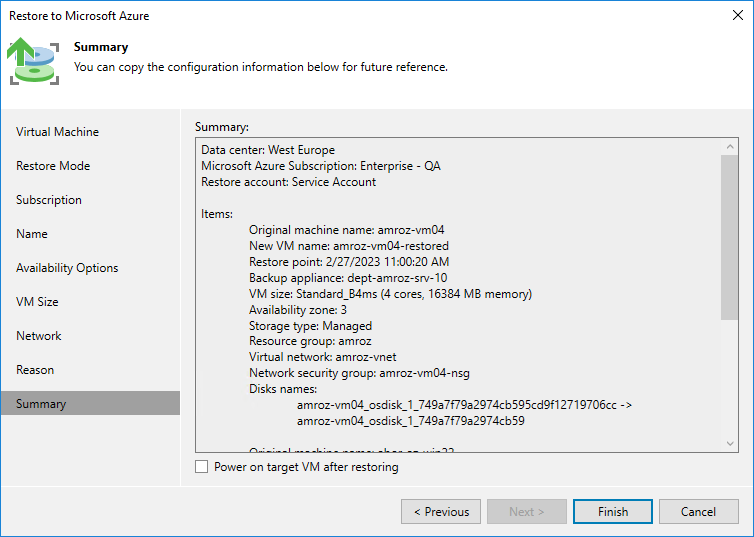This screenshot has width=754, height=537.
Task: Go to the Network step
Action: (x=39, y=336)
